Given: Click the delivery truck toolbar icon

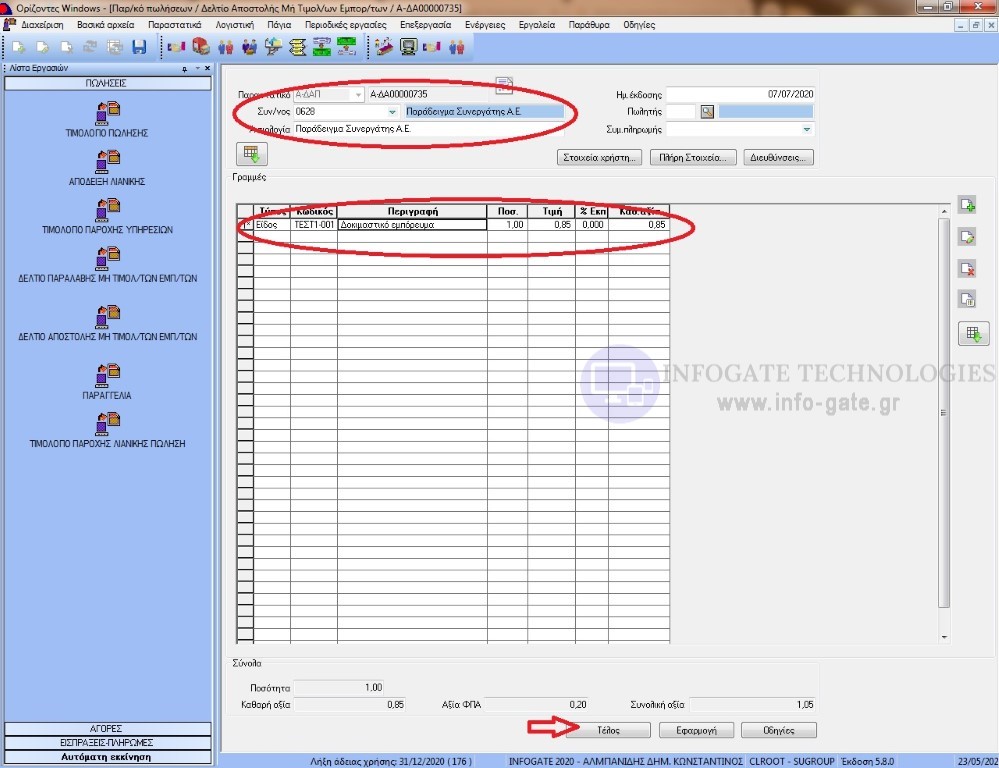Looking at the screenshot, I should point(201,47).
